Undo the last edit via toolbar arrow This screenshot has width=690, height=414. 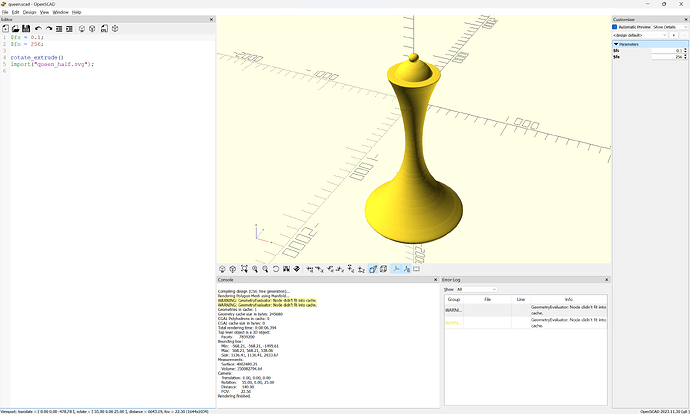(38, 28)
